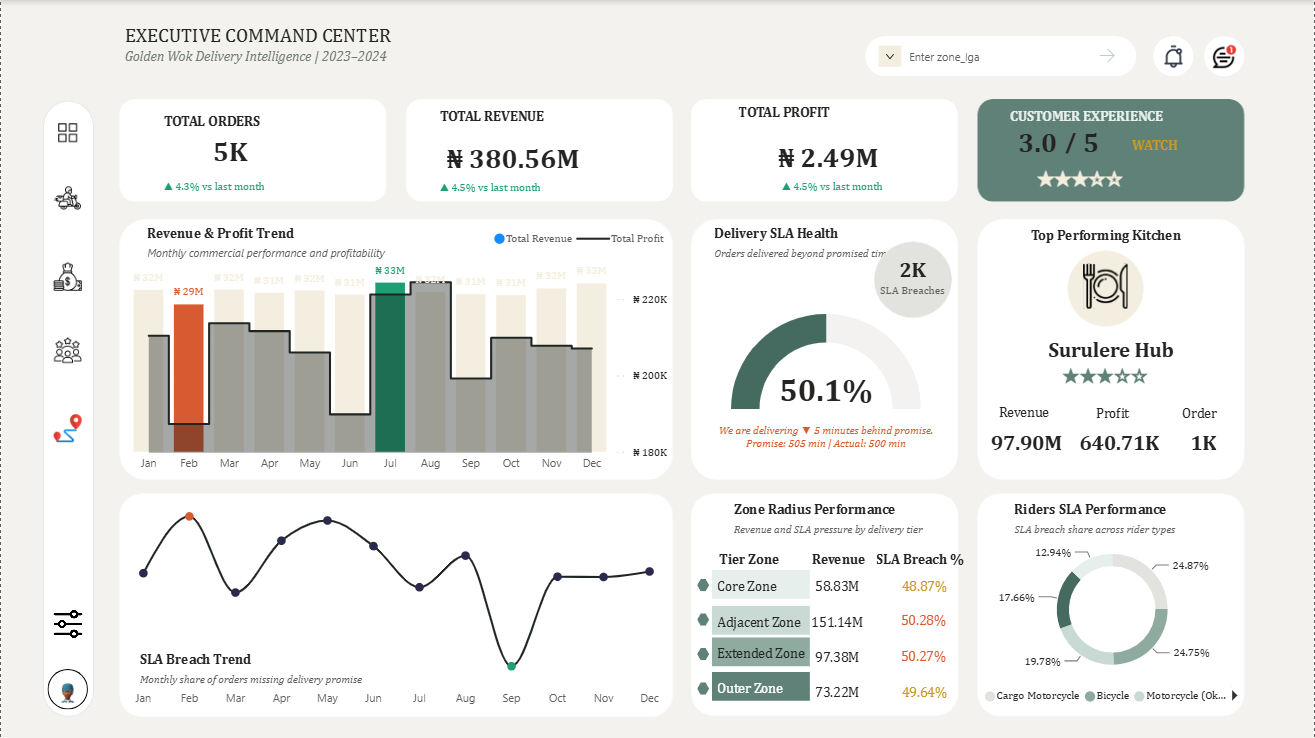1315x738 pixels.
Task: Open the notification bell icon
Action: tap(1174, 56)
